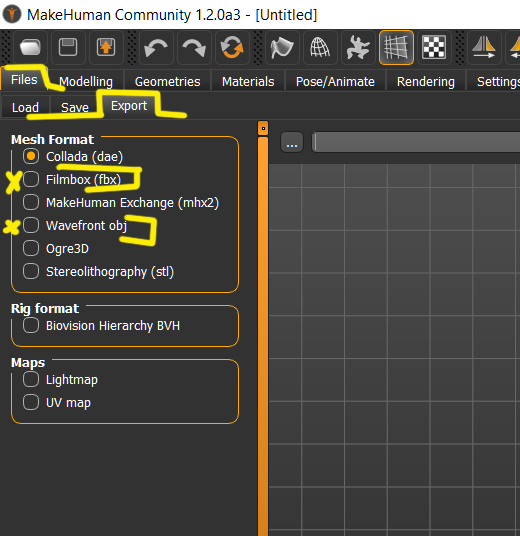This screenshot has height=536, width=520.
Task: Switch to the Modelling tab
Action: 86,81
